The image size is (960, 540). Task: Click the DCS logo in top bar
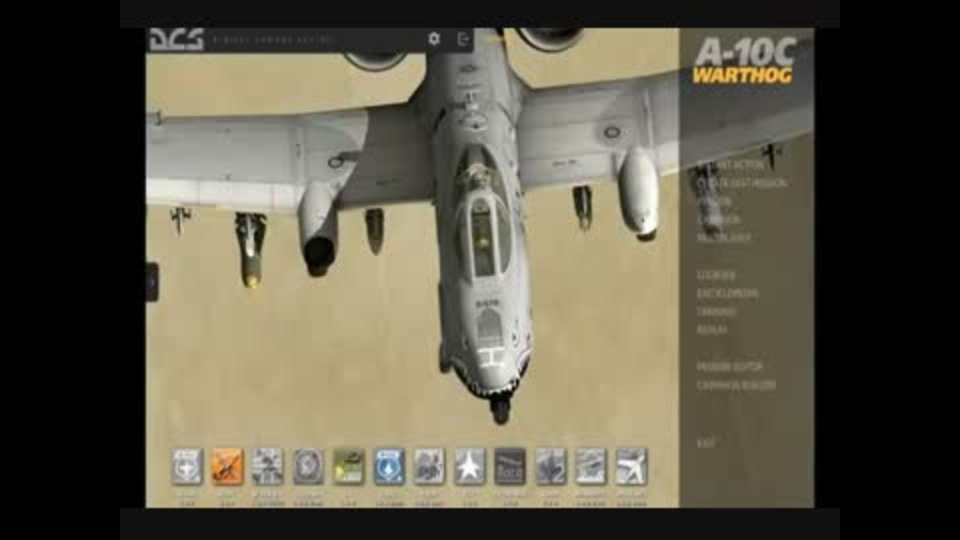pos(177,40)
